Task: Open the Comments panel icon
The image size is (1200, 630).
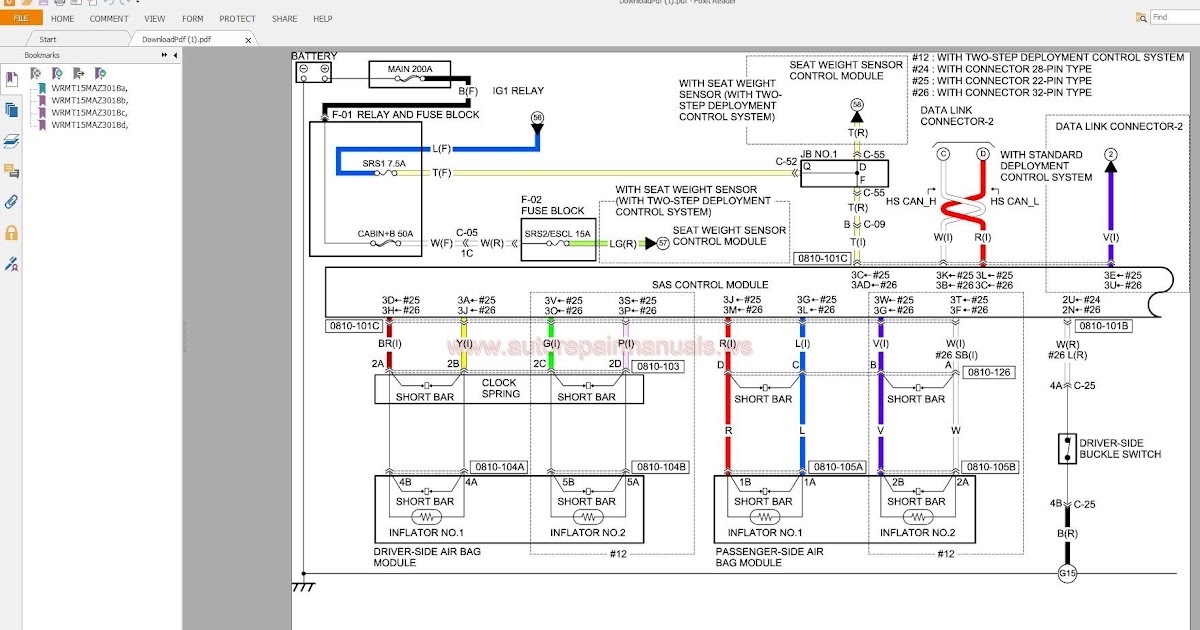Action: [11, 171]
